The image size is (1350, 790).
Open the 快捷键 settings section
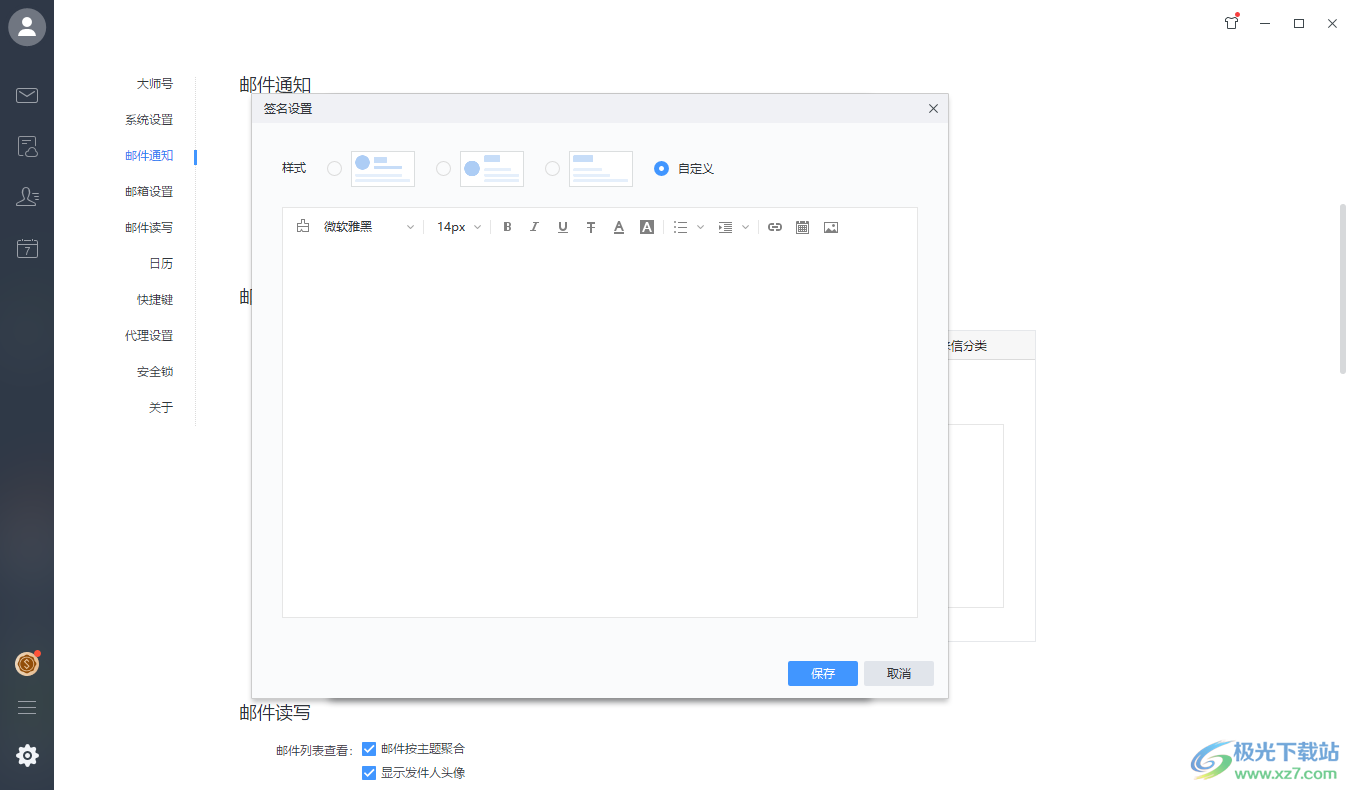click(x=155, y=300)
